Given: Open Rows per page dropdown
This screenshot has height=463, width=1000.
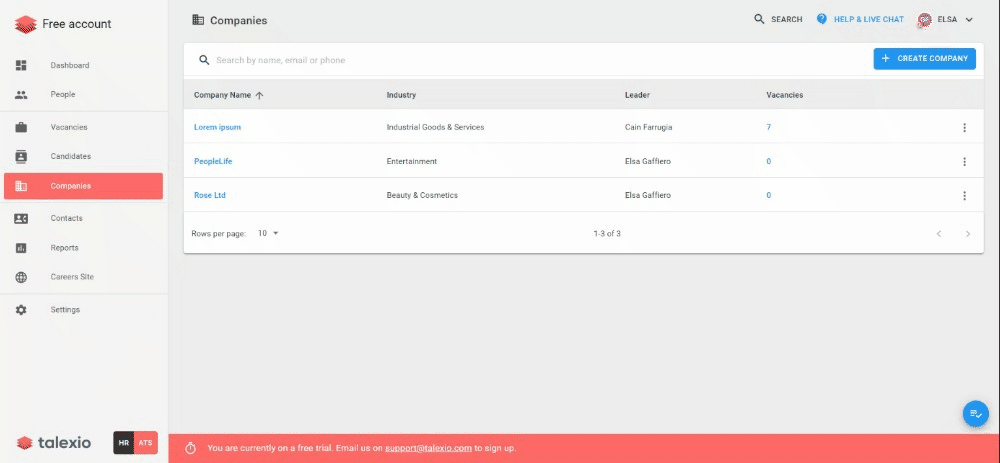Looking at the screenshot, I should [x=268, y=233].
